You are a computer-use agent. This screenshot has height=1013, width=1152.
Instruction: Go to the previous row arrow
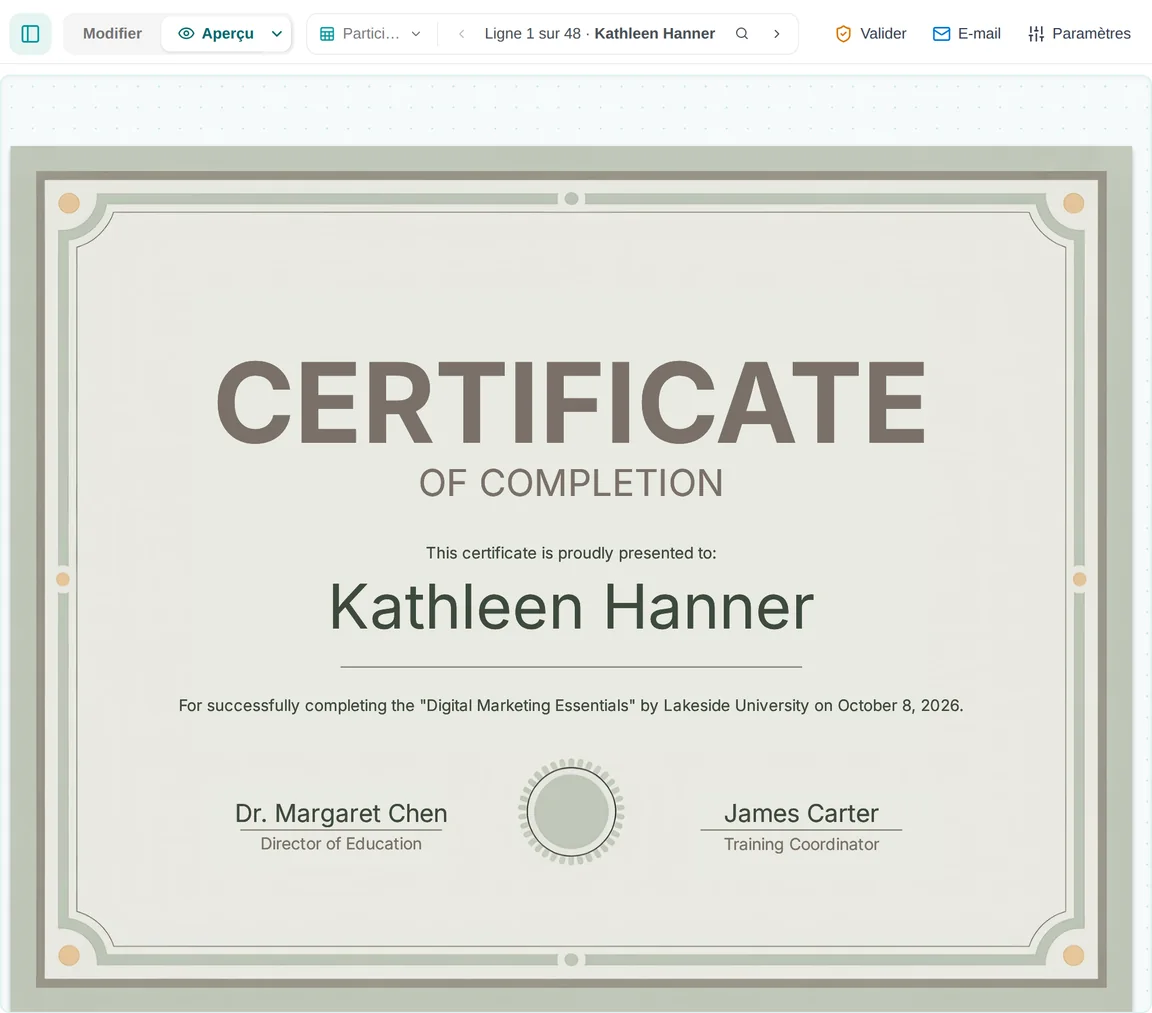461,34
